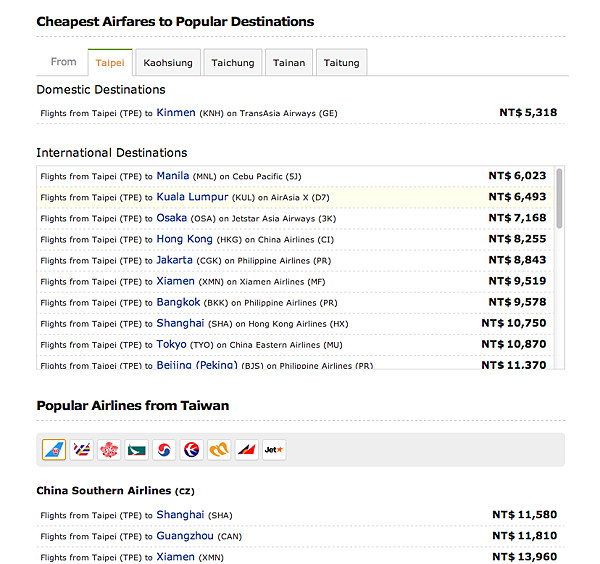Click the Osaka destination link
600x564 pixels.
[x=171, y=218]
